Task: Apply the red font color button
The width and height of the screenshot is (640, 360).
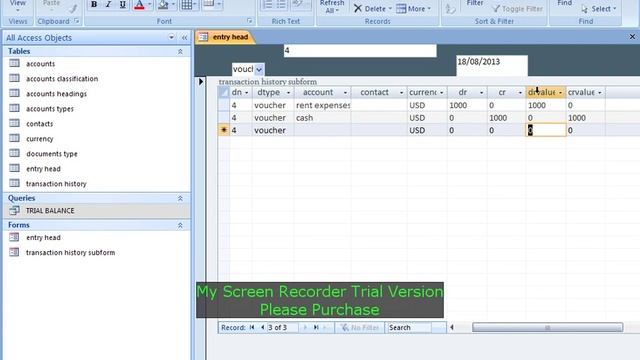Action: (x=139, y=4)
